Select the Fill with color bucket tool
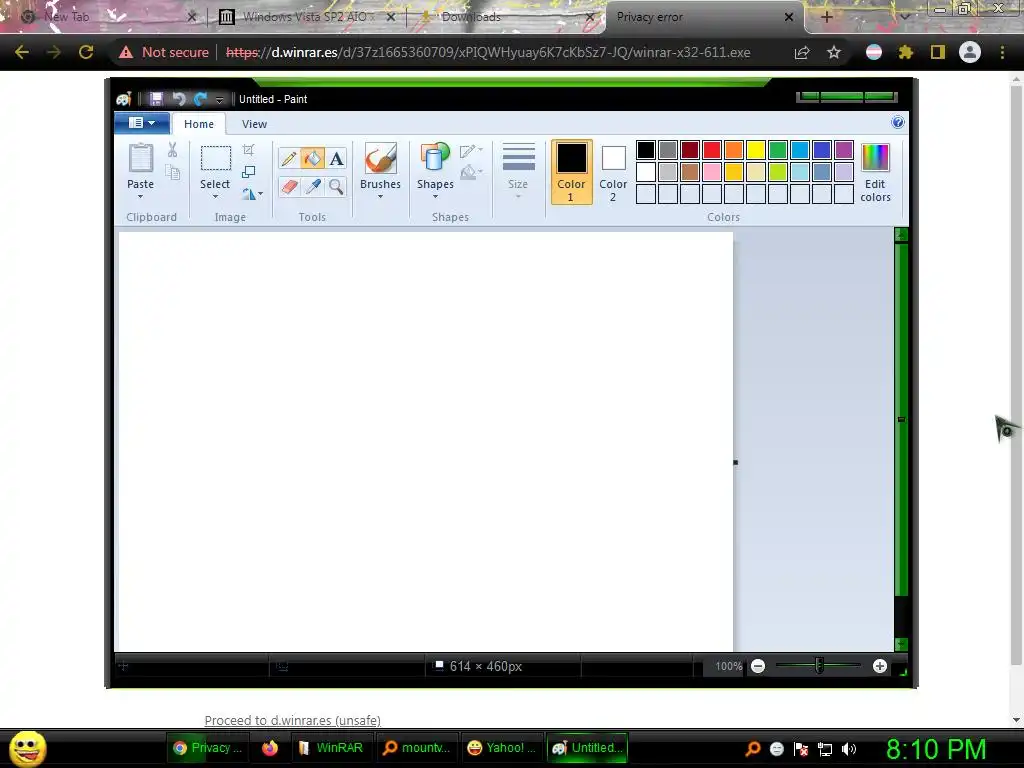The height and width of the screenshot is (768, 1024). (x=312, y=159)
